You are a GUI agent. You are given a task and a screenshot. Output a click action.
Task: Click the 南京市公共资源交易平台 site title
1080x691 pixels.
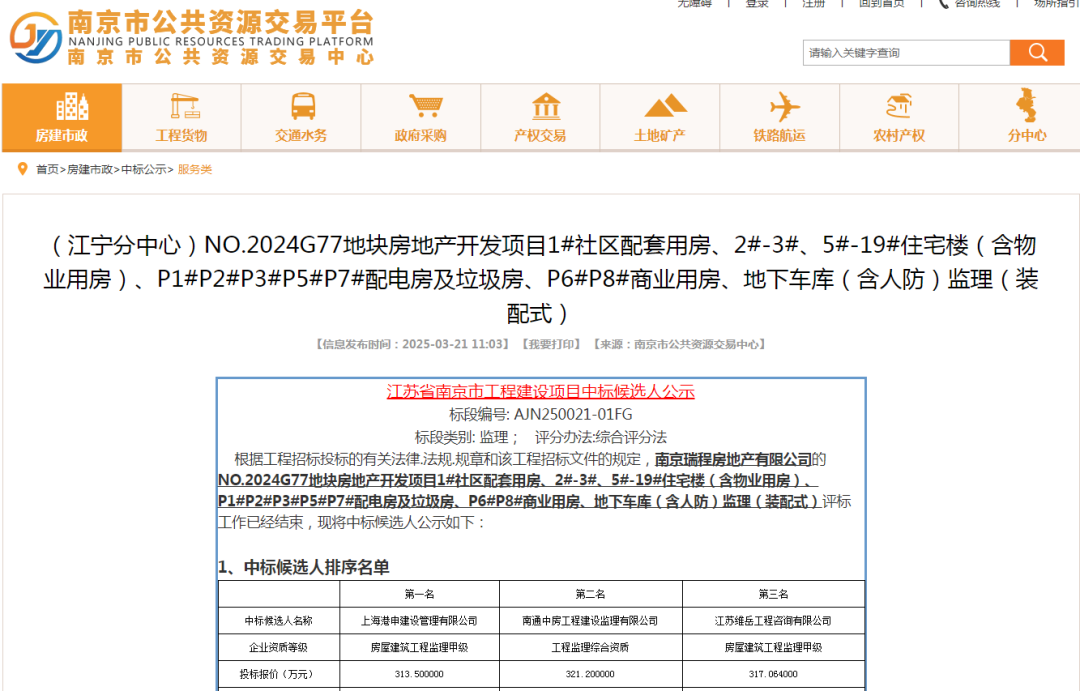pyautogui.click(x=221, y=22)
